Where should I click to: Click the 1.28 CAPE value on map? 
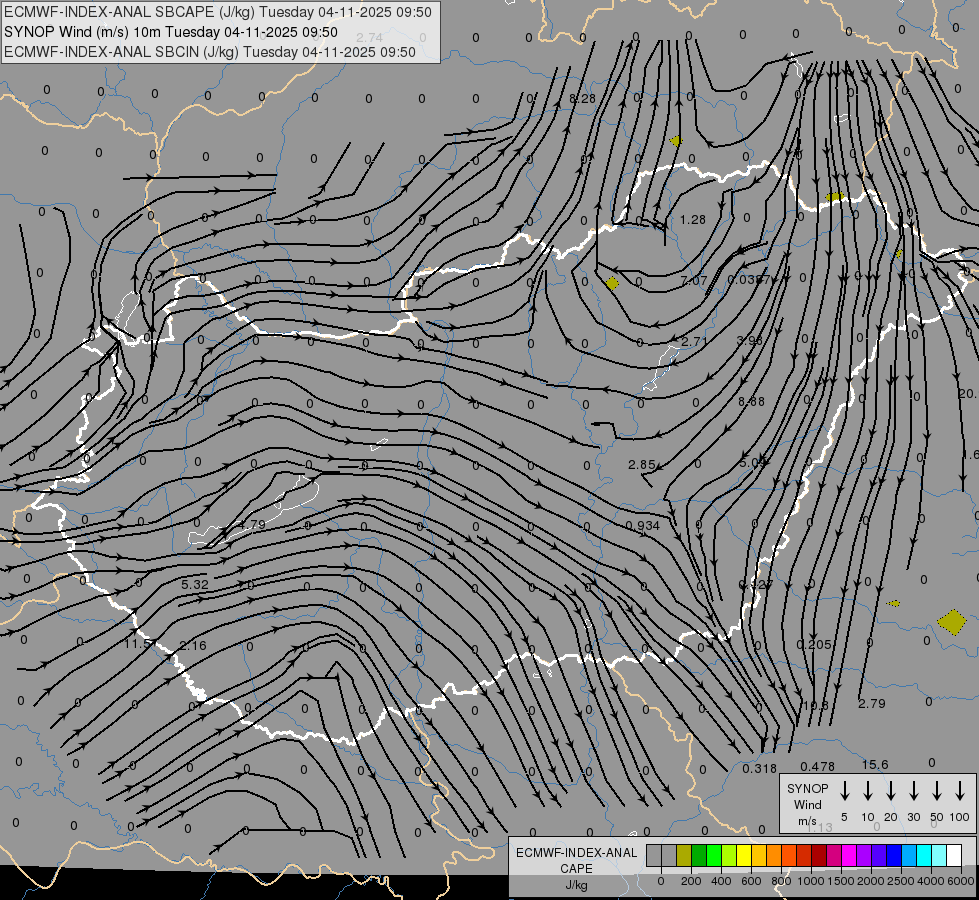pos(692,220)
